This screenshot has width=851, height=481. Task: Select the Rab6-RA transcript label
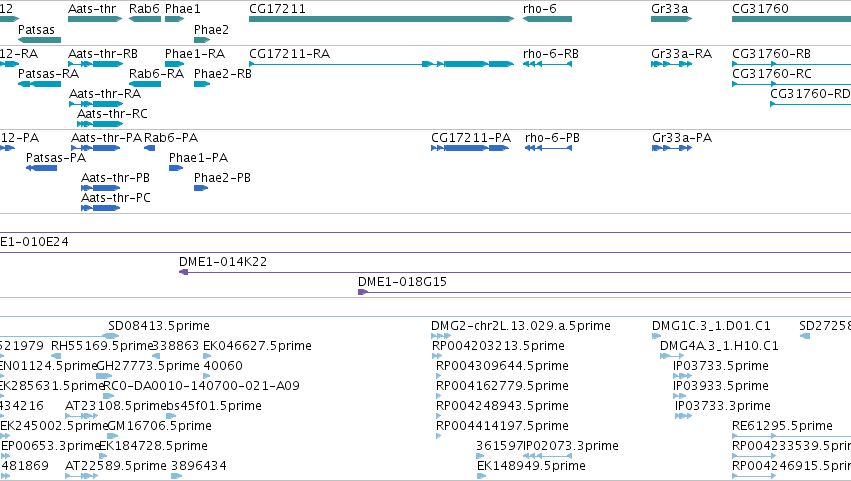click(156, 74)
